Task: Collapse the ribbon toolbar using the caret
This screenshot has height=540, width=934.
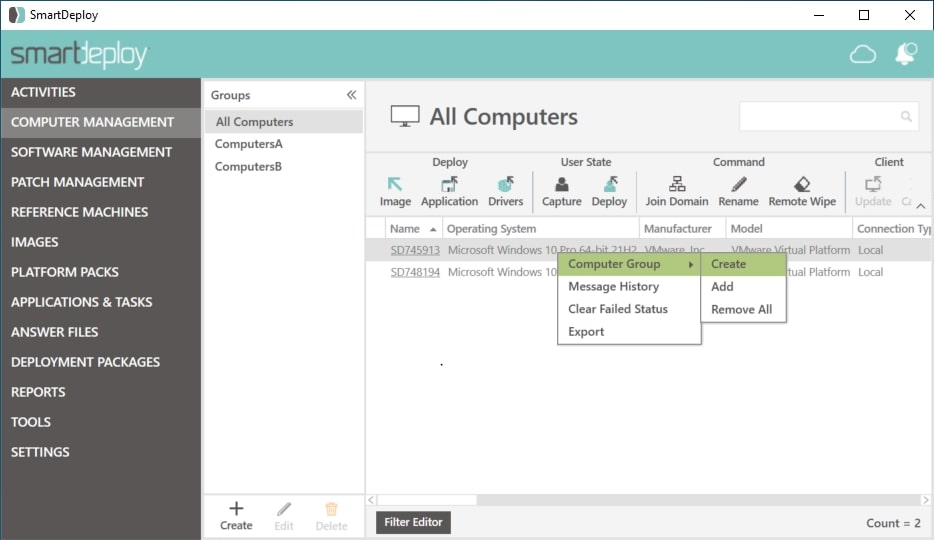Action: point(920,206)
